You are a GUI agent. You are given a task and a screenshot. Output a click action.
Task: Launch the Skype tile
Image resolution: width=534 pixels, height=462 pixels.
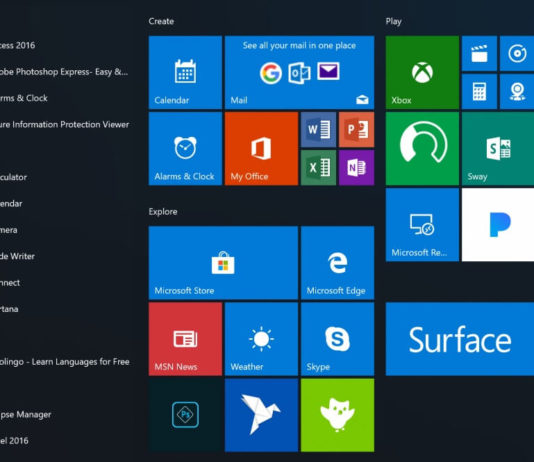point(337,339)
